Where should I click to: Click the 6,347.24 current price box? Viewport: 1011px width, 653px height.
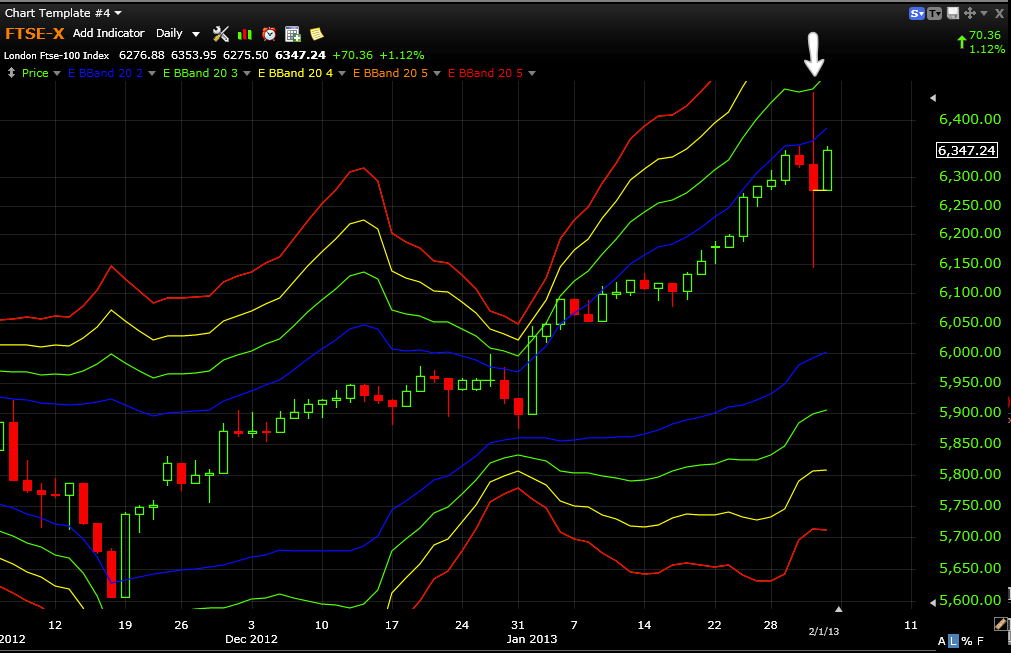click(x=967, y=150)
